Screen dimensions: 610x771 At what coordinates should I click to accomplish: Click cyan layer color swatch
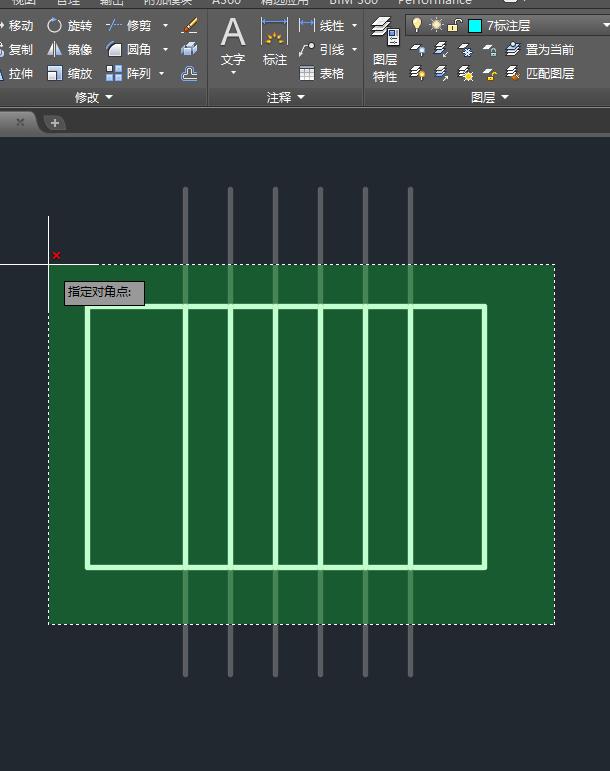click(475, 26)
